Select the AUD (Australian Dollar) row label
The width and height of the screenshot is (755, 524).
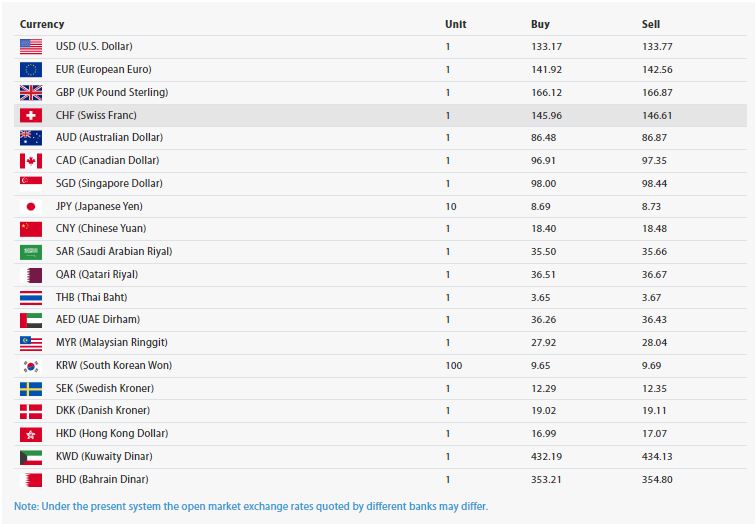109,137
